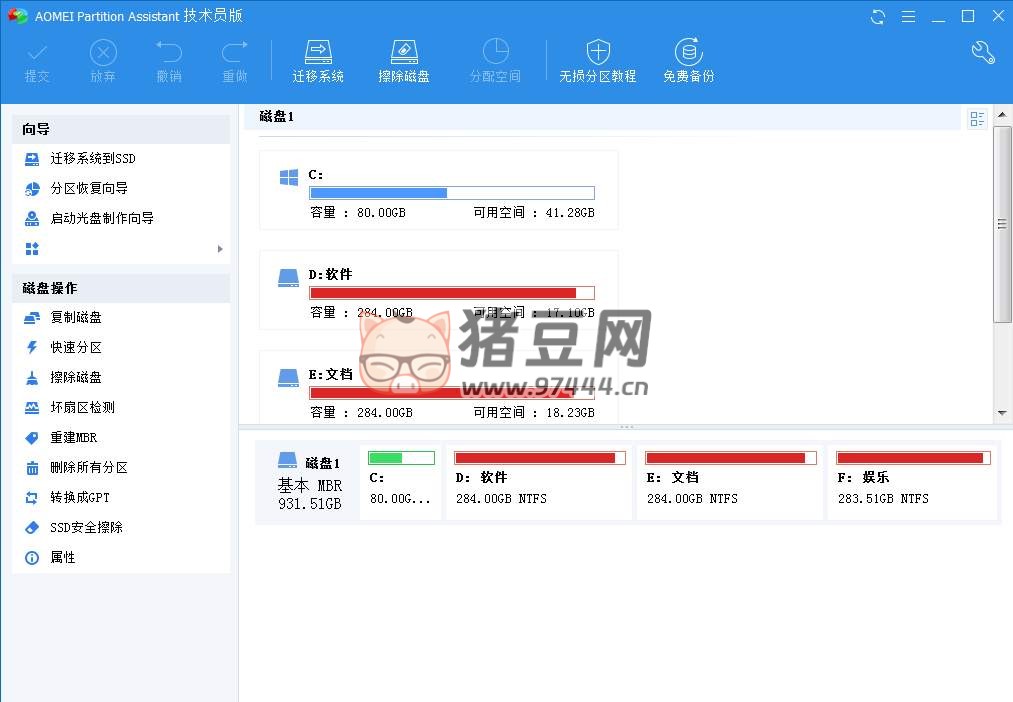The image size is (1013, 702).
Task: Select 转换成GPT operation
Action: pos(80,498)
